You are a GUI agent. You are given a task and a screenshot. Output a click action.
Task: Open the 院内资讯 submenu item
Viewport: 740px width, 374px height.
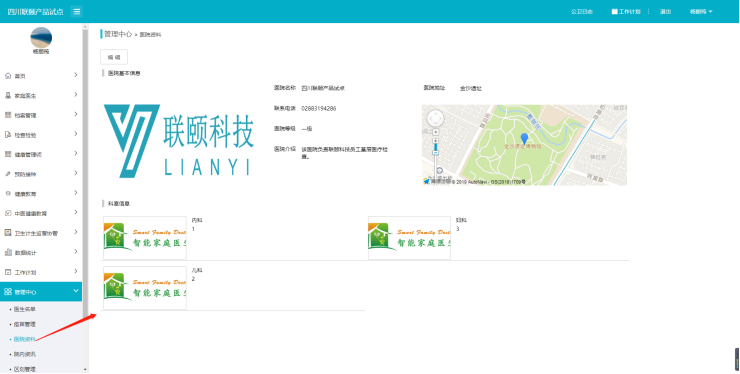[x=25, y=354]
